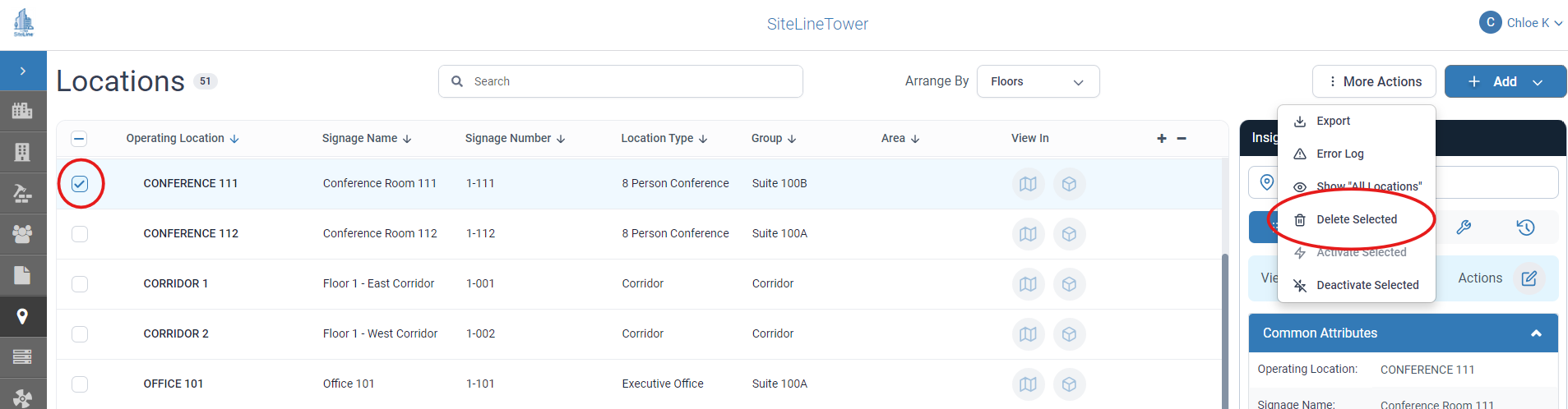Open 3D cube view for CONFERENCE 112
Viewport: 1568px width, 409px height.
1069,234
